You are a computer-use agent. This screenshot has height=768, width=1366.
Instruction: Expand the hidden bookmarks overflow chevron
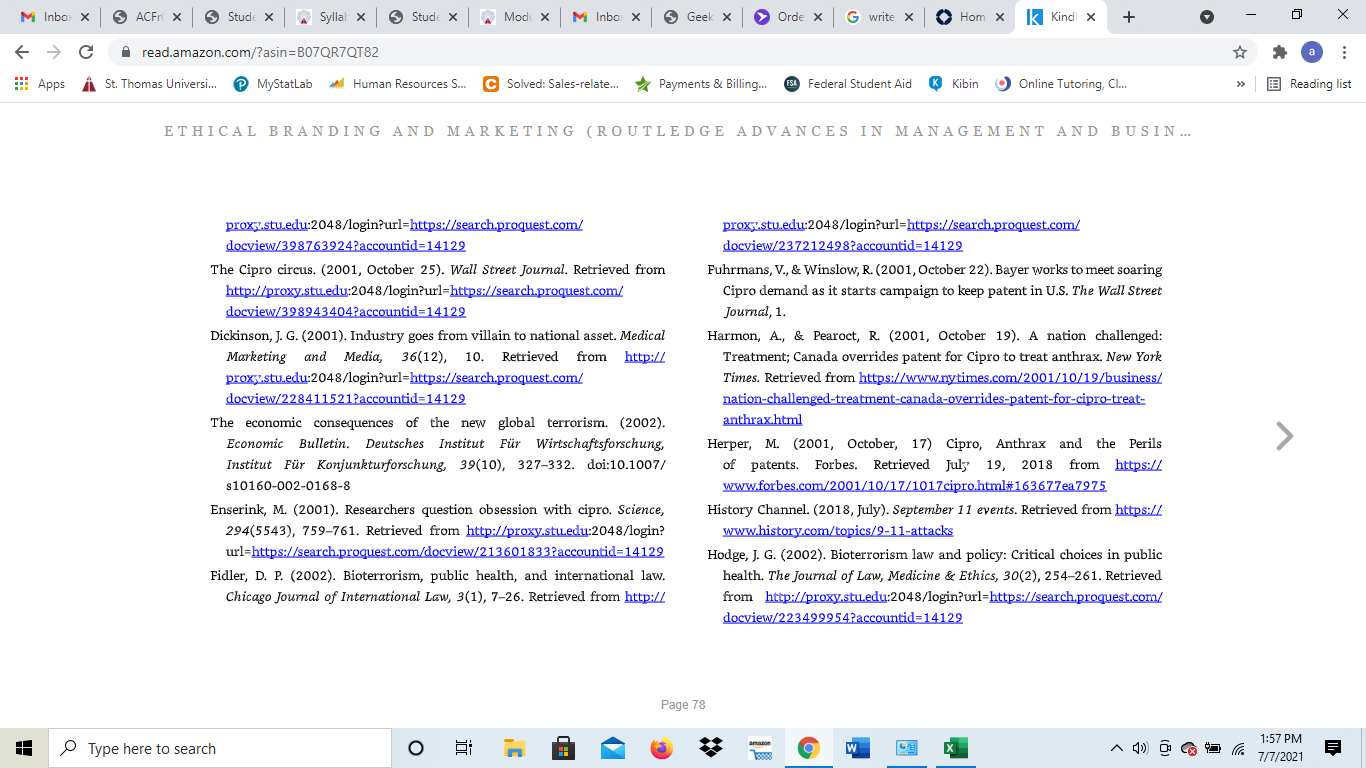point(1241,84)
